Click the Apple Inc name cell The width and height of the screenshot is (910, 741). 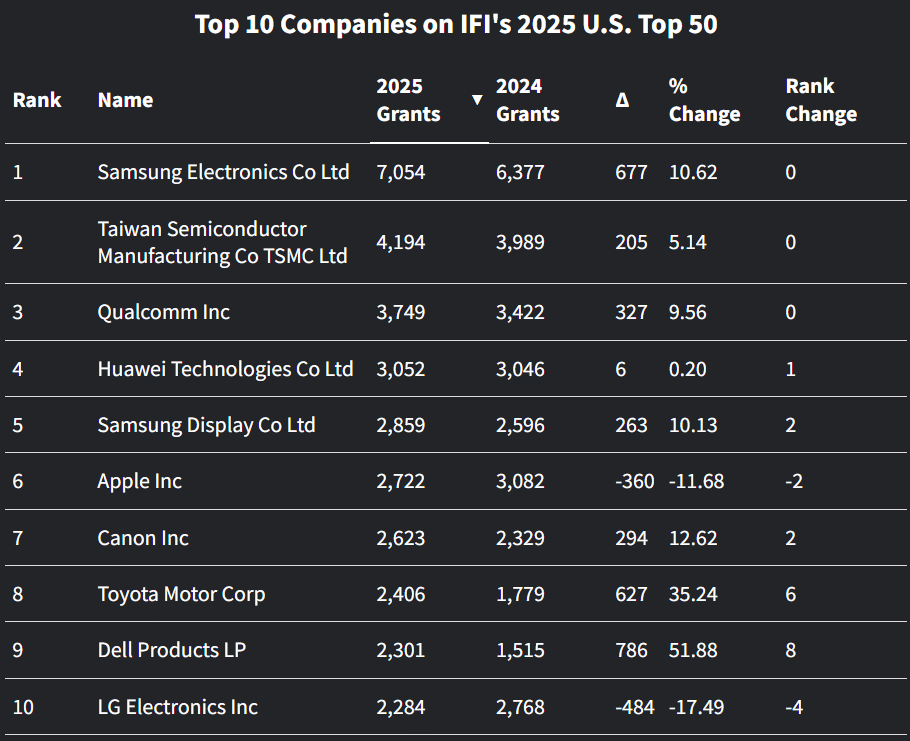pyautogui.click(x=139, y=481)
